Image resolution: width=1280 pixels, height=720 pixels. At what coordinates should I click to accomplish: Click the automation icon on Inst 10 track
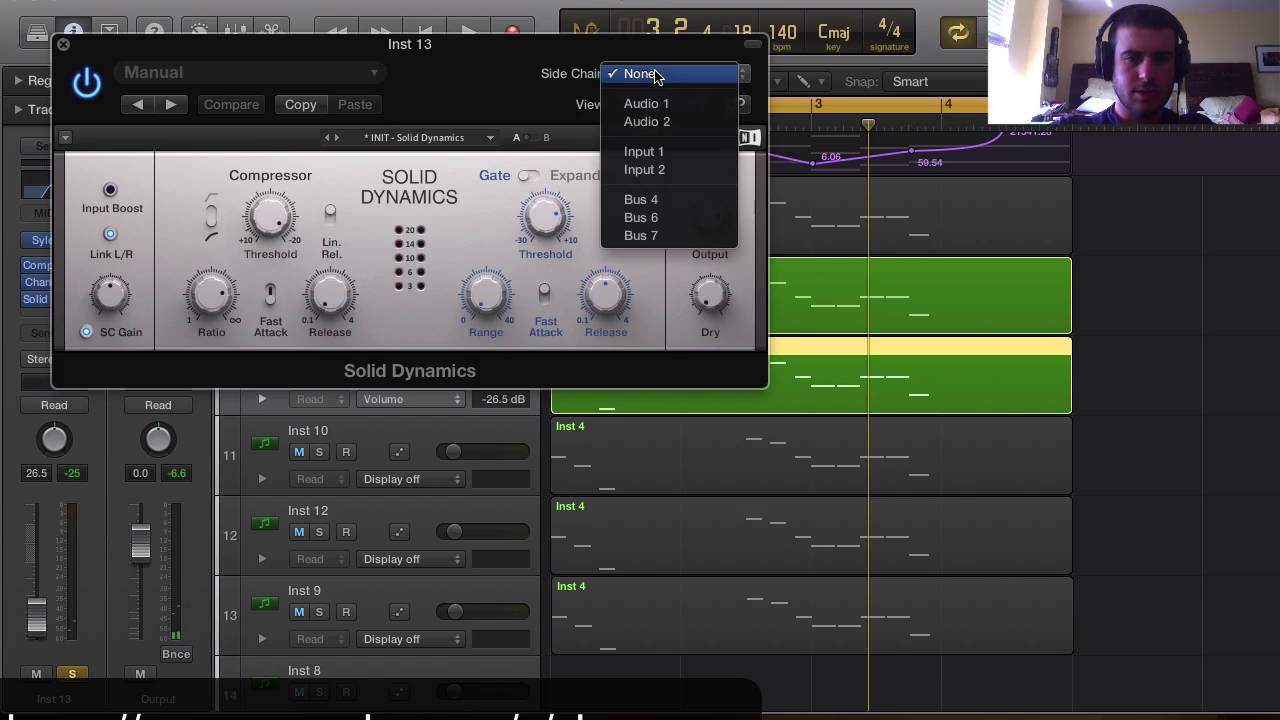[398, 452]
